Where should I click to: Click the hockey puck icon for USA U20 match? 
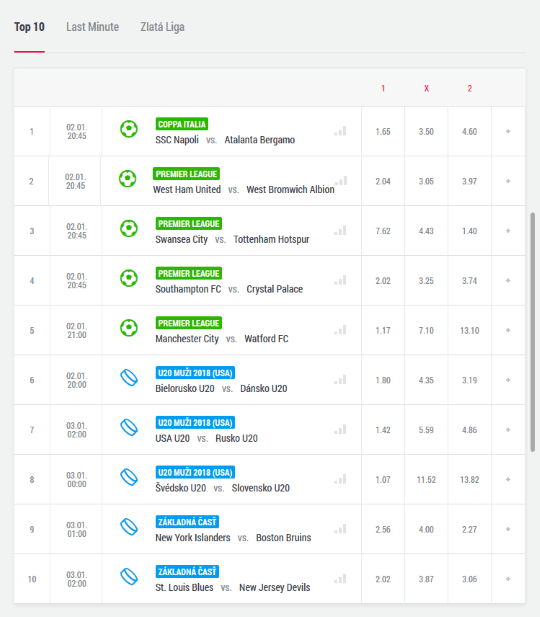point(129,427)
